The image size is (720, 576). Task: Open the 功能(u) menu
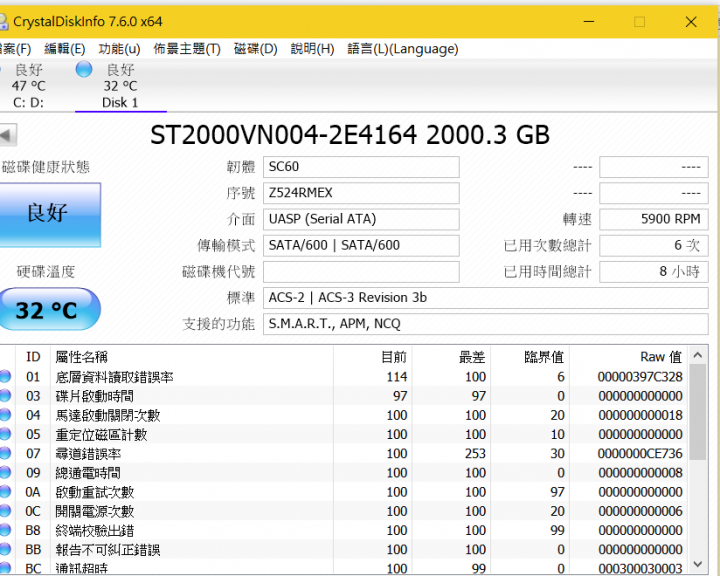coord(119,49)
